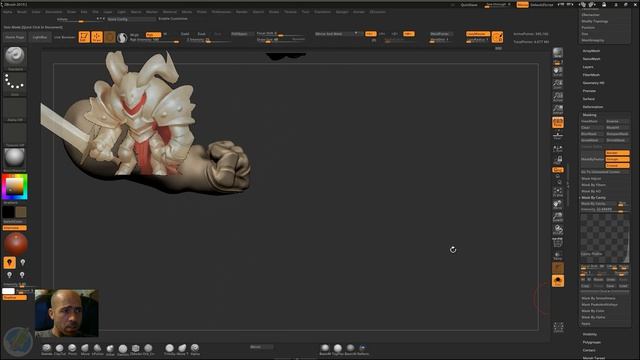Viewport: 640px width, 360px height.
Task: Click Enable Customize button
Action: point(173,19)
